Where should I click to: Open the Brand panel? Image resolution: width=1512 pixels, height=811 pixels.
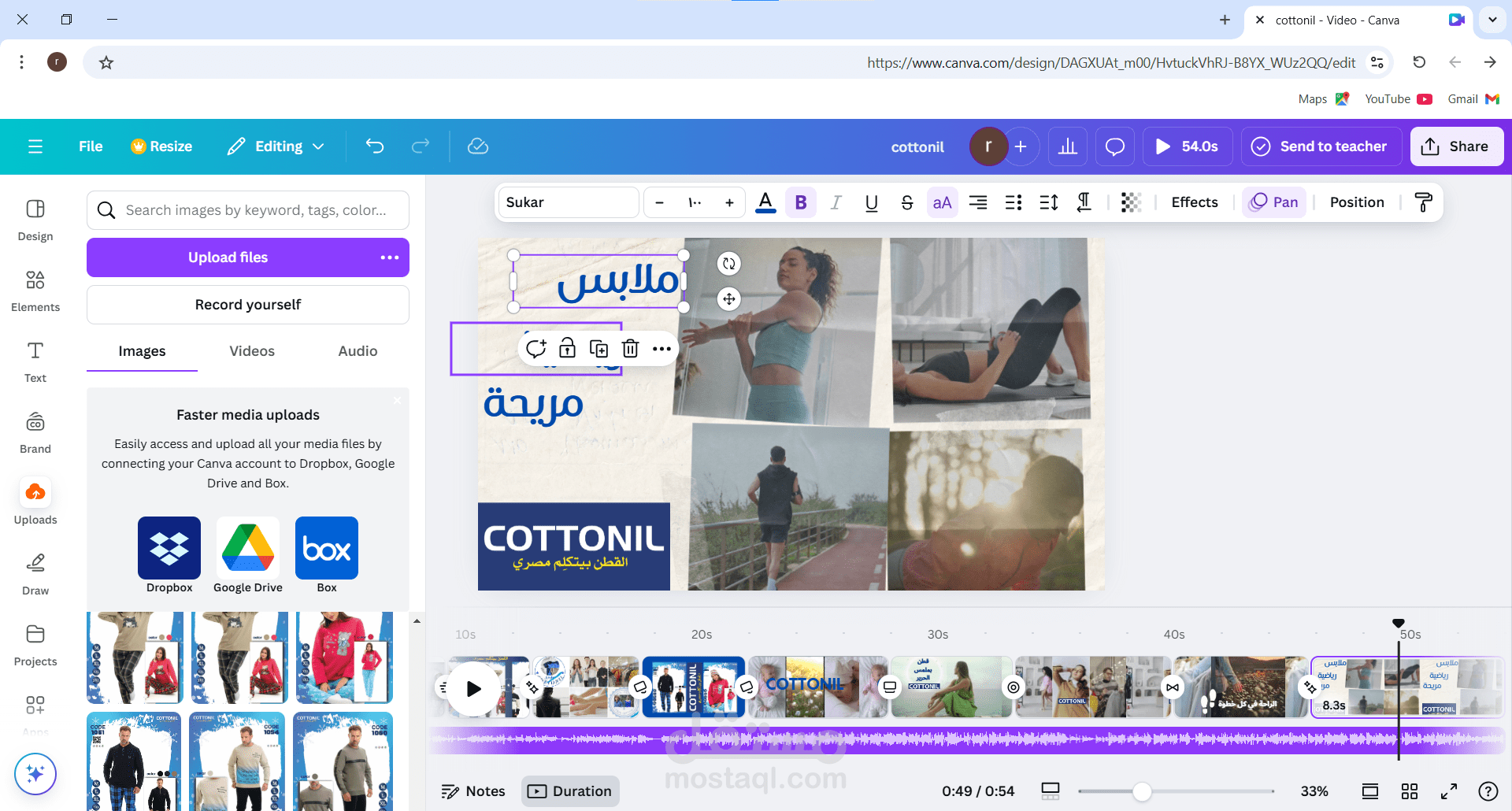[35, 433]
